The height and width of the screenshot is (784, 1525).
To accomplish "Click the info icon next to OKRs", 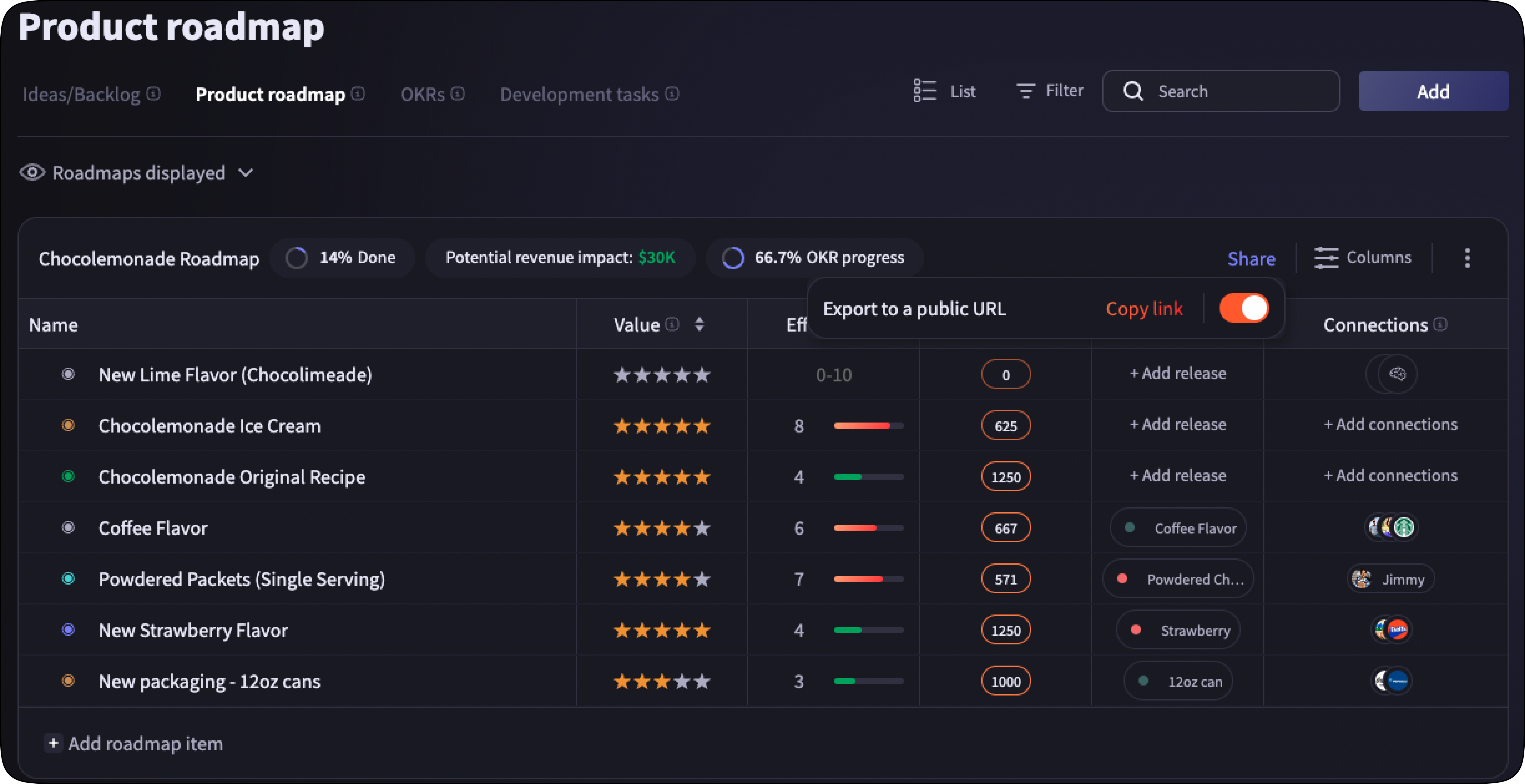I will coord(458,94).
